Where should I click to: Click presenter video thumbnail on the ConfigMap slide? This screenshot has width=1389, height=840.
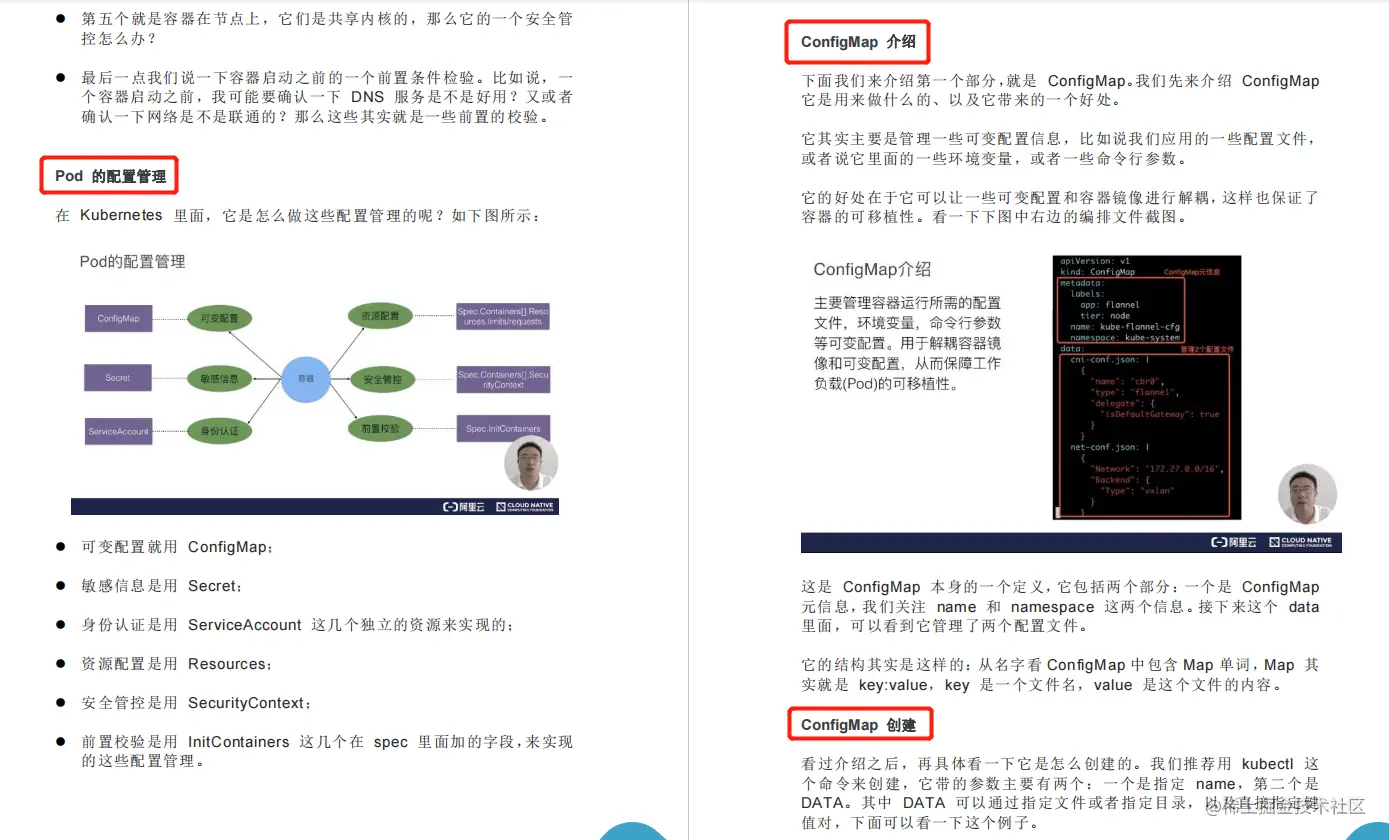(x=1307, y=494)
